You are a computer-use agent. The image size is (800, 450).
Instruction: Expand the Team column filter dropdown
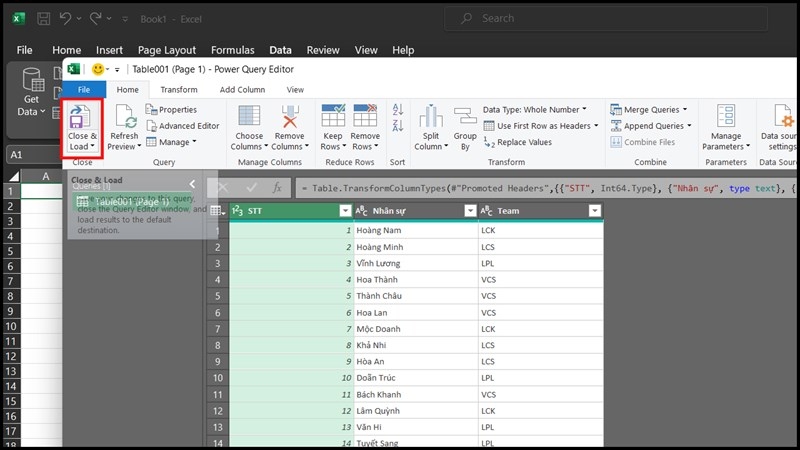[x=594, y=211]
